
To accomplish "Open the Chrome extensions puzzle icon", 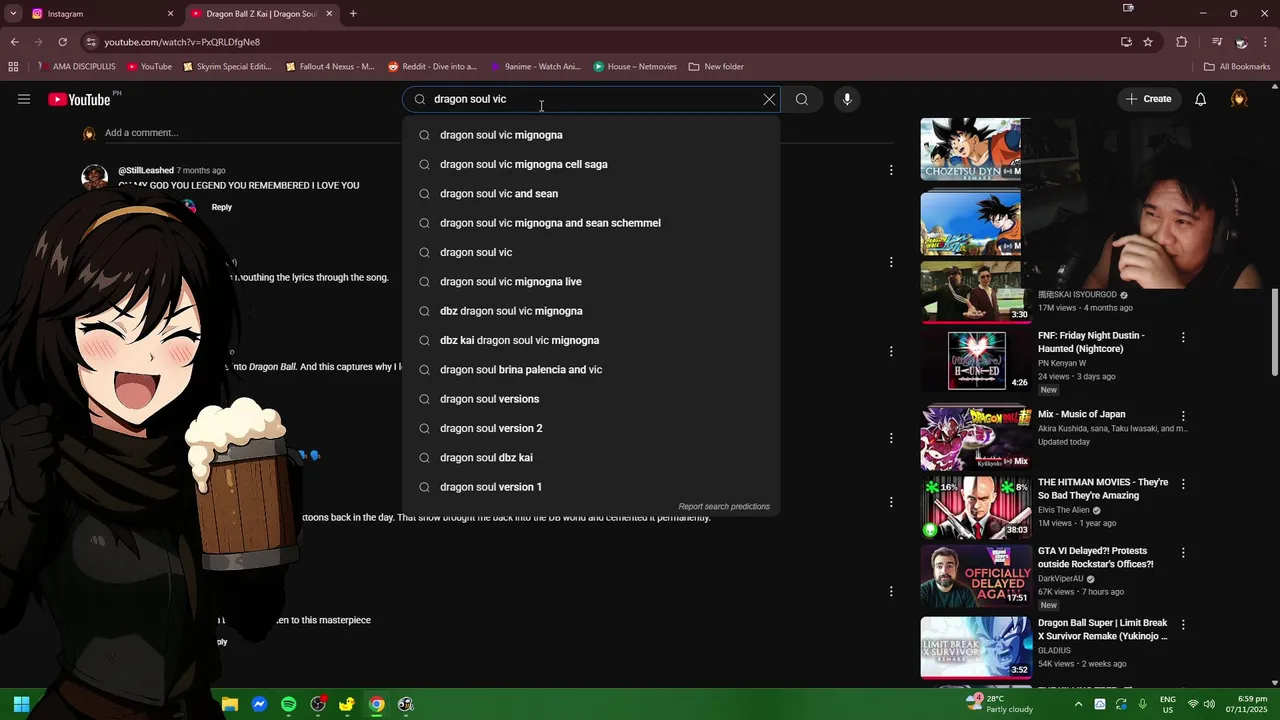I will (x=1181, y=42).
